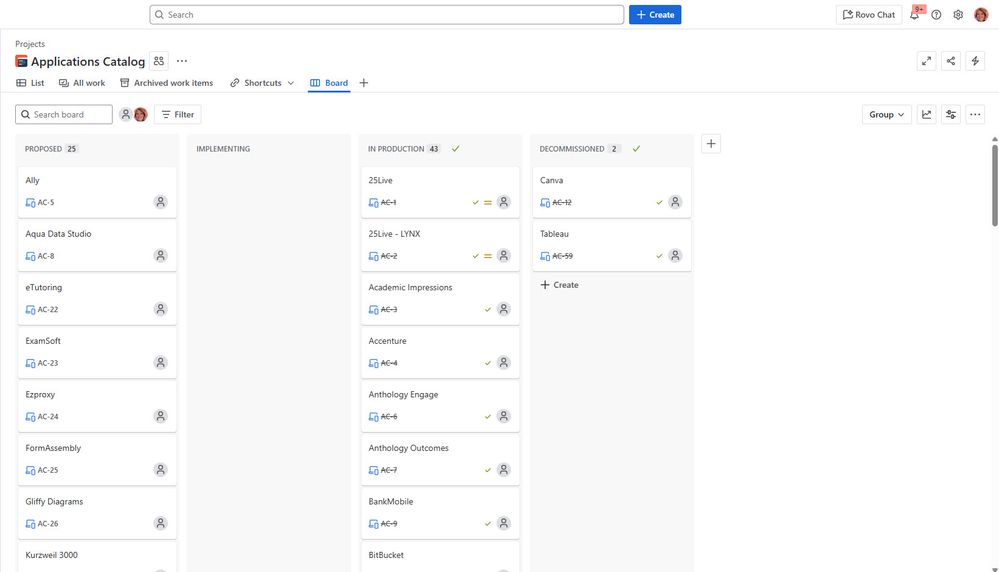The image size is (999, 572).
Task: Filter by the user avatar next to Search board
Action: (x=141, y=115)
